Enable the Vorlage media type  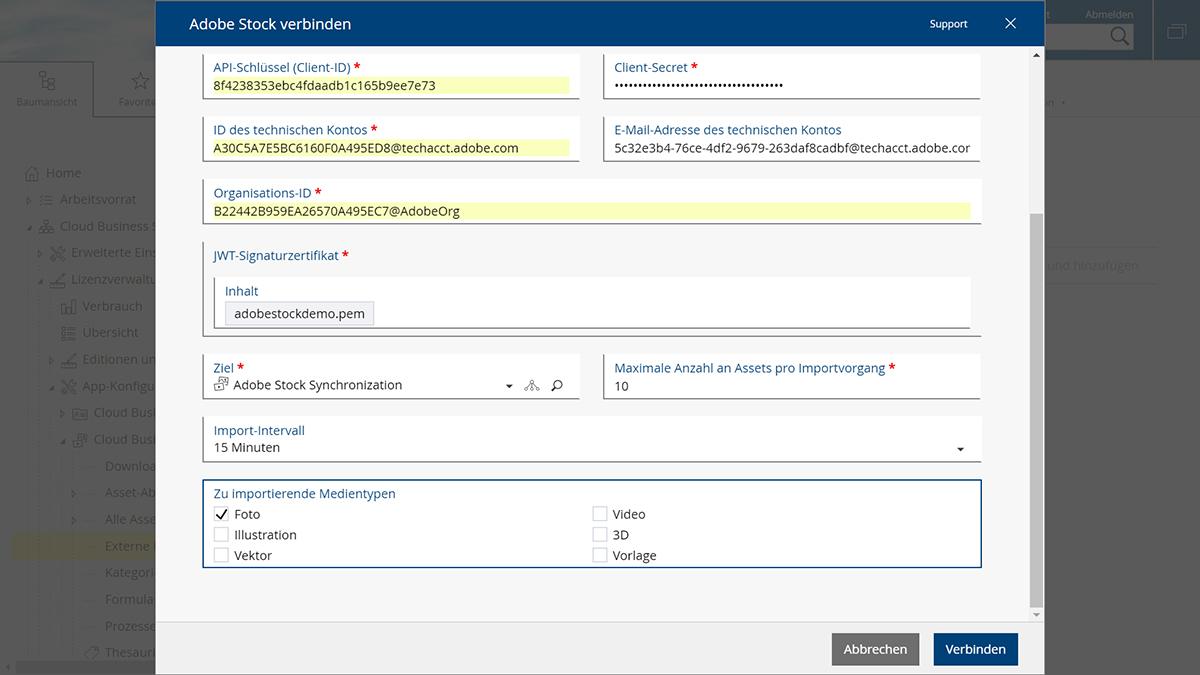coord(600,555)
